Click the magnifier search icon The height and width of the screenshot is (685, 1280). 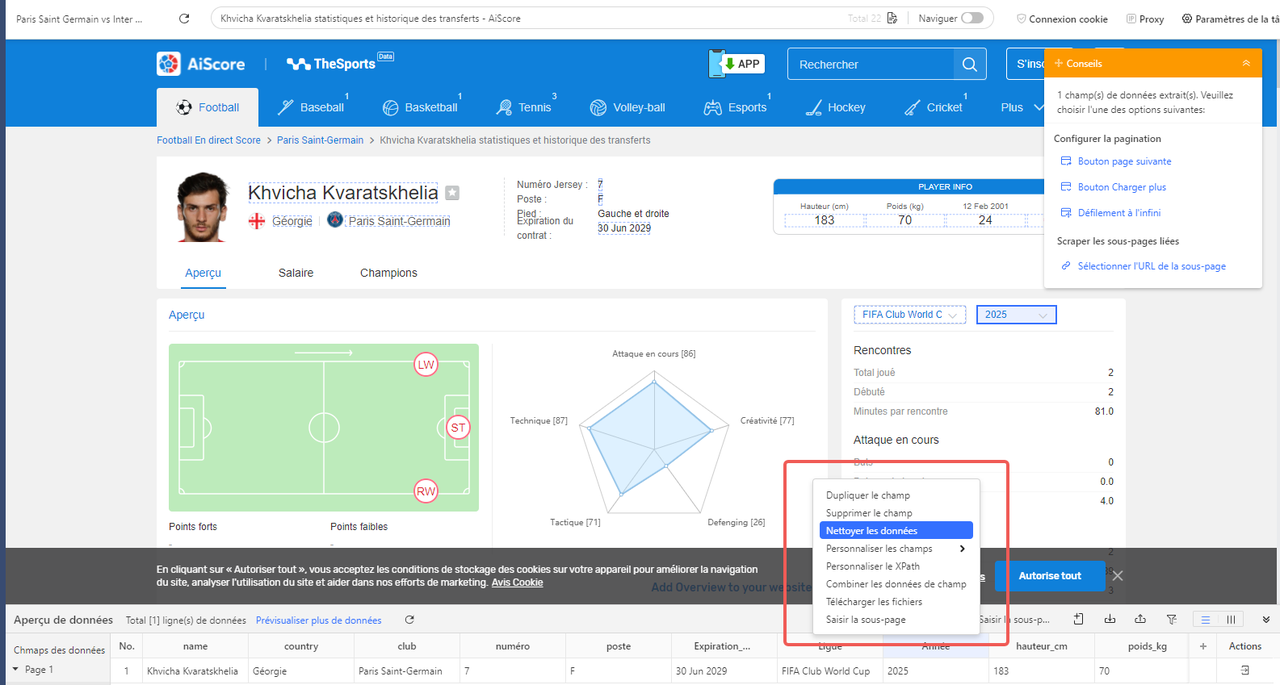(969, 64)
